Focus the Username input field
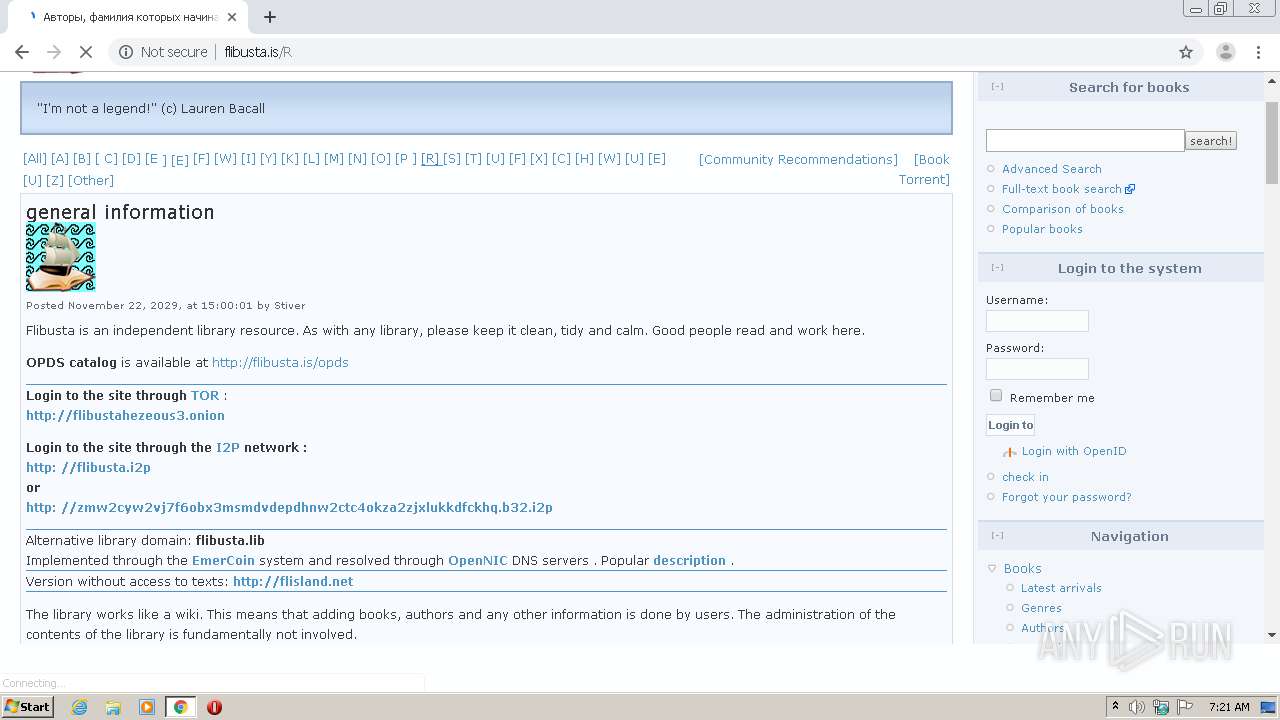 pyautogui.click(x=1037, y=321)
